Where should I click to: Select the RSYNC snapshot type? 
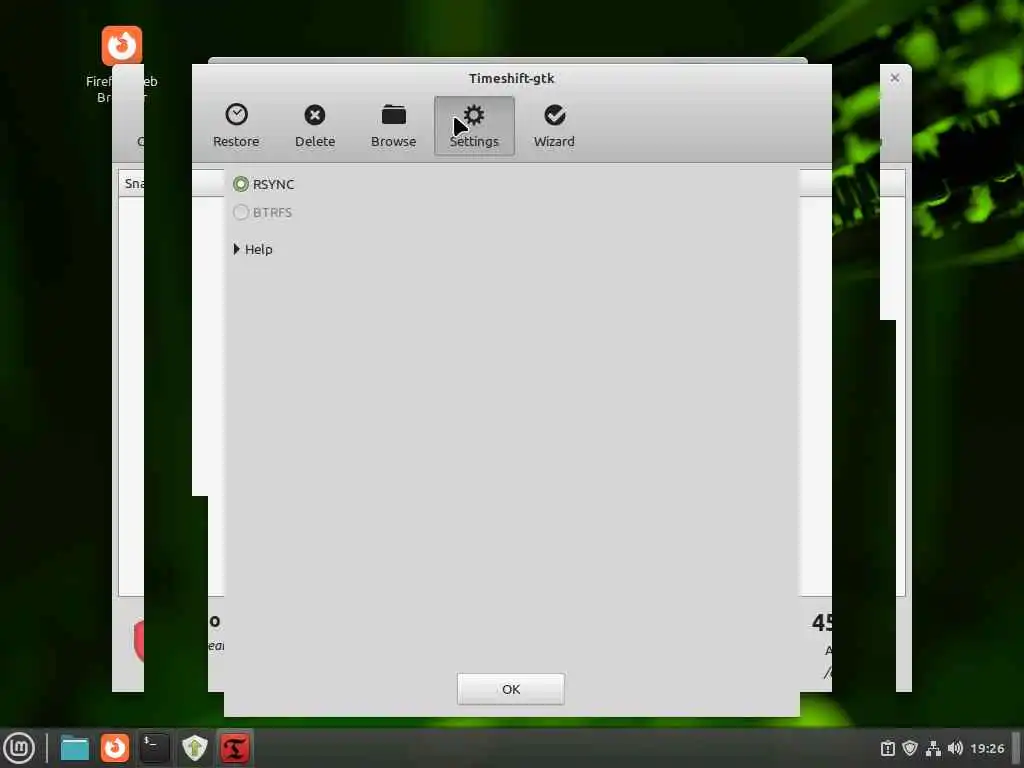tap(264, 184)
